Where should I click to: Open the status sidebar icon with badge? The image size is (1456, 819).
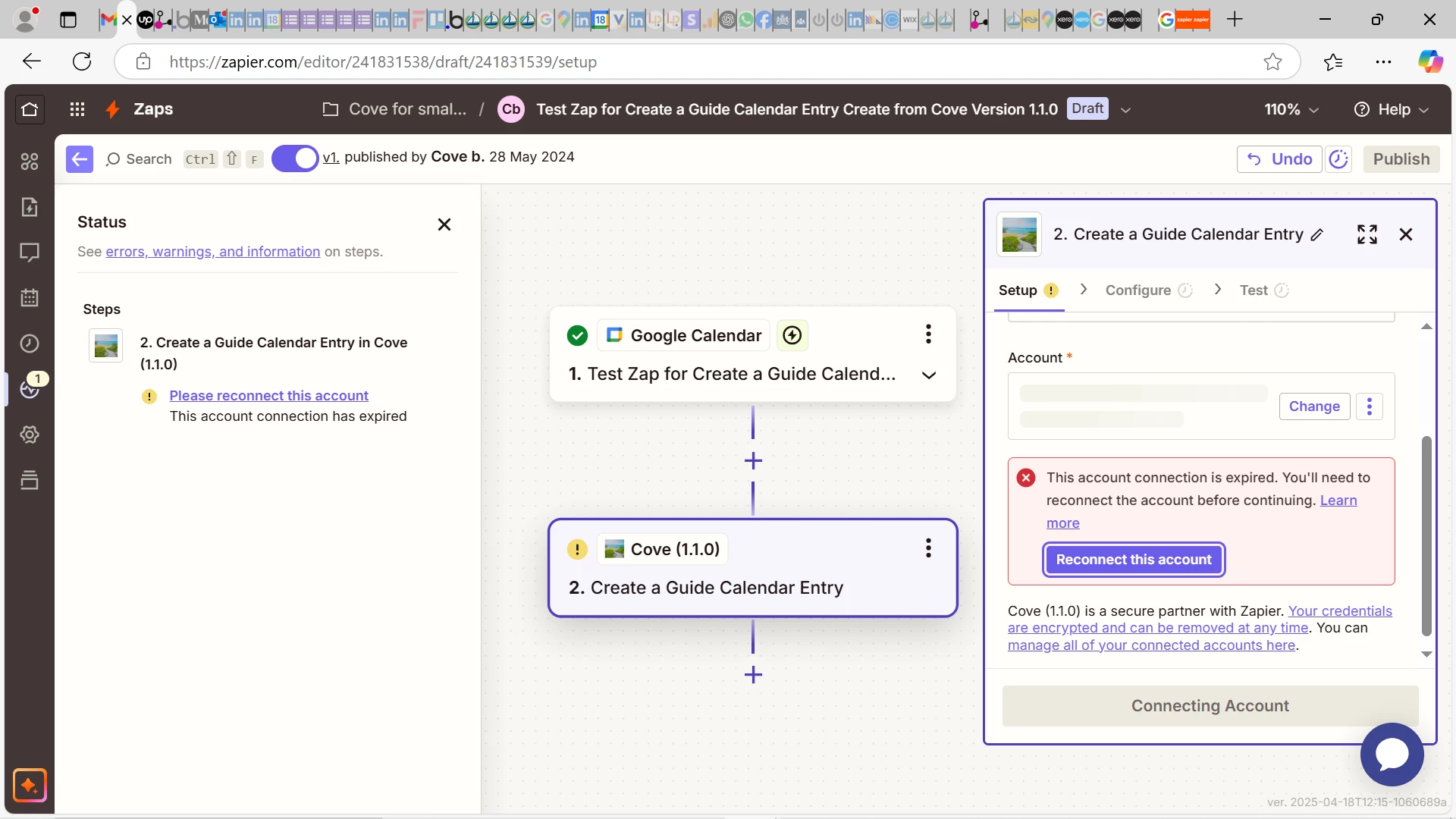30,389
